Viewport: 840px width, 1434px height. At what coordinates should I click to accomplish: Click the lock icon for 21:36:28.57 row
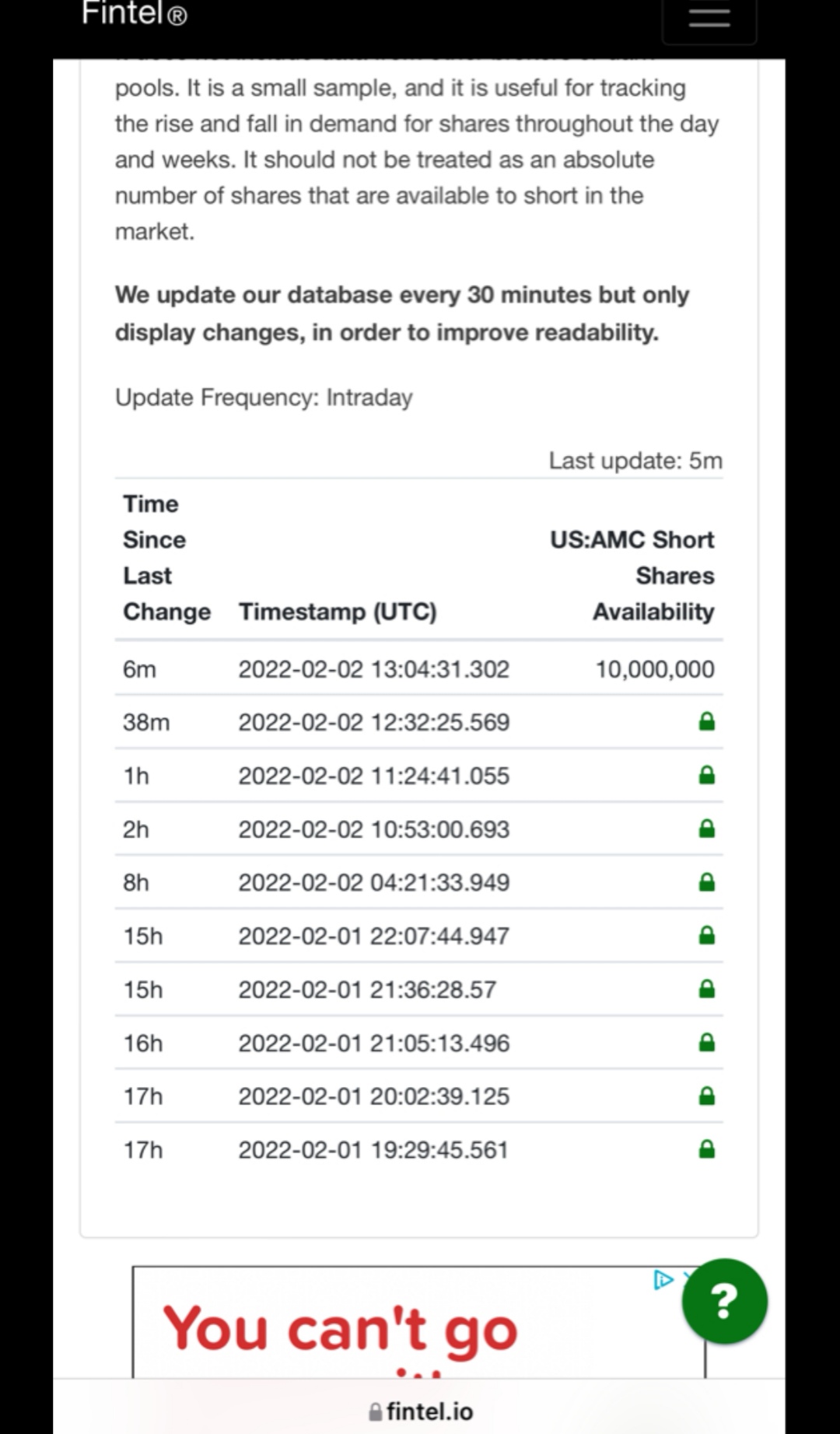coord(706,989)
